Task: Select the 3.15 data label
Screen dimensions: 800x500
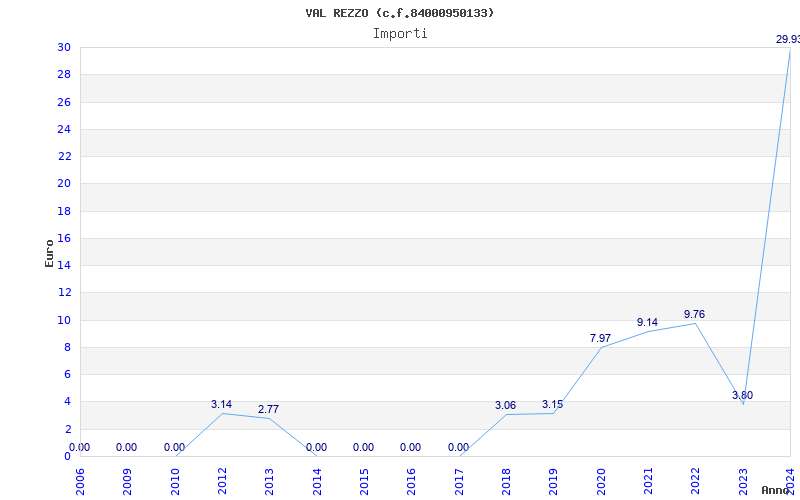Action: 553,405
